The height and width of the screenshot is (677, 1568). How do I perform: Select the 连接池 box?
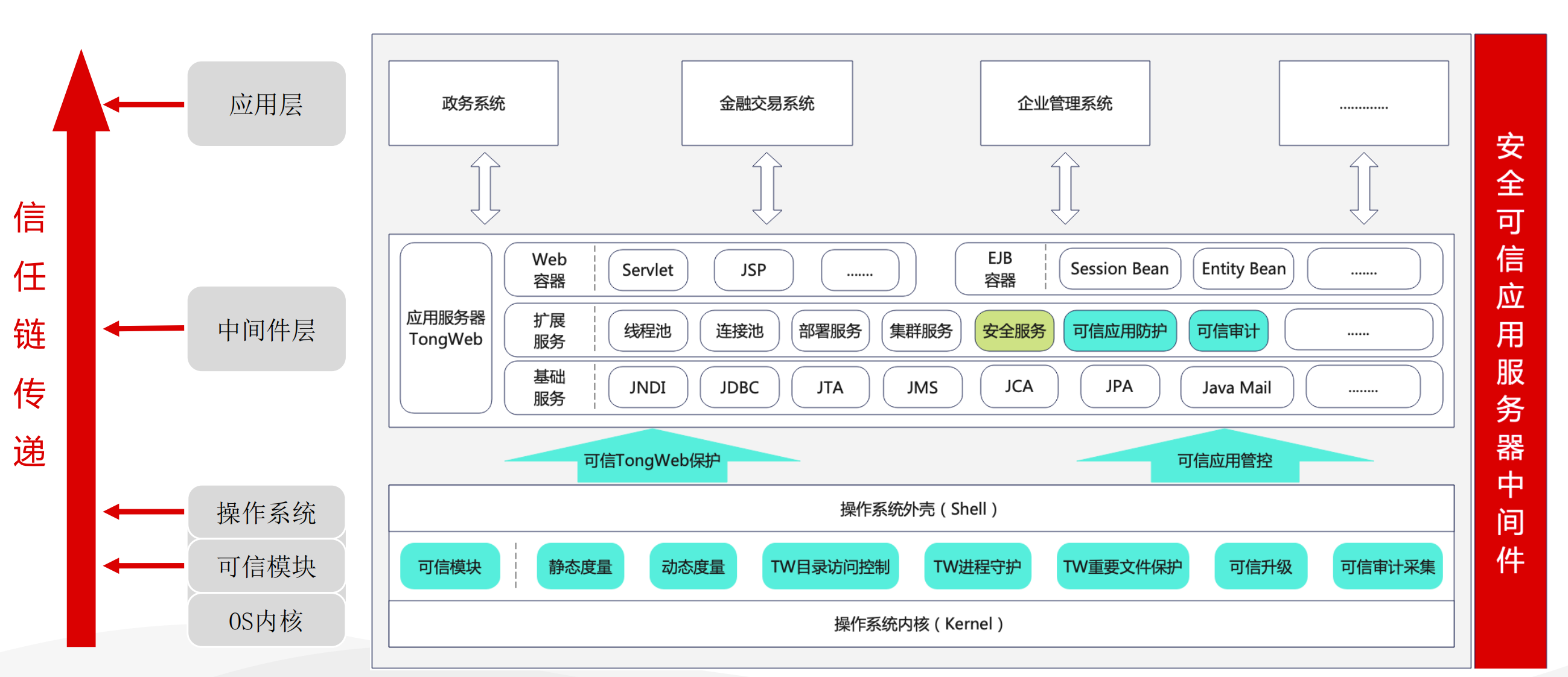pyautogui.click(x=739, y=331)
